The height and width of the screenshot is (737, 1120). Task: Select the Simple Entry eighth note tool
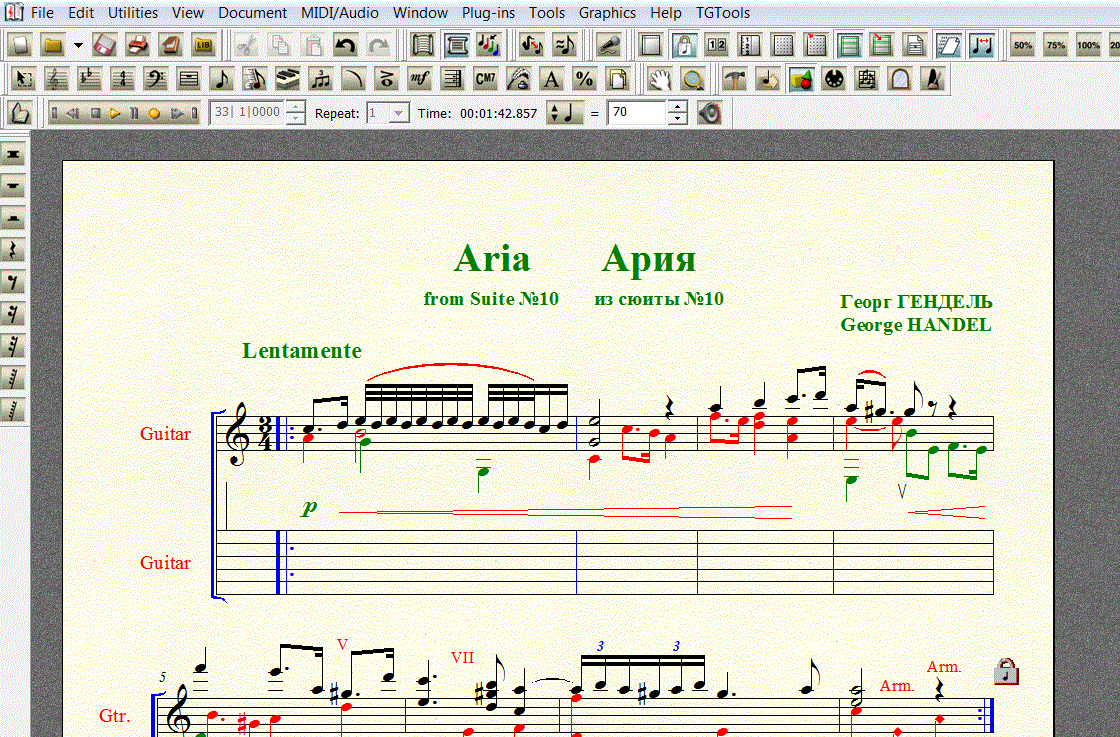(222, 79)
